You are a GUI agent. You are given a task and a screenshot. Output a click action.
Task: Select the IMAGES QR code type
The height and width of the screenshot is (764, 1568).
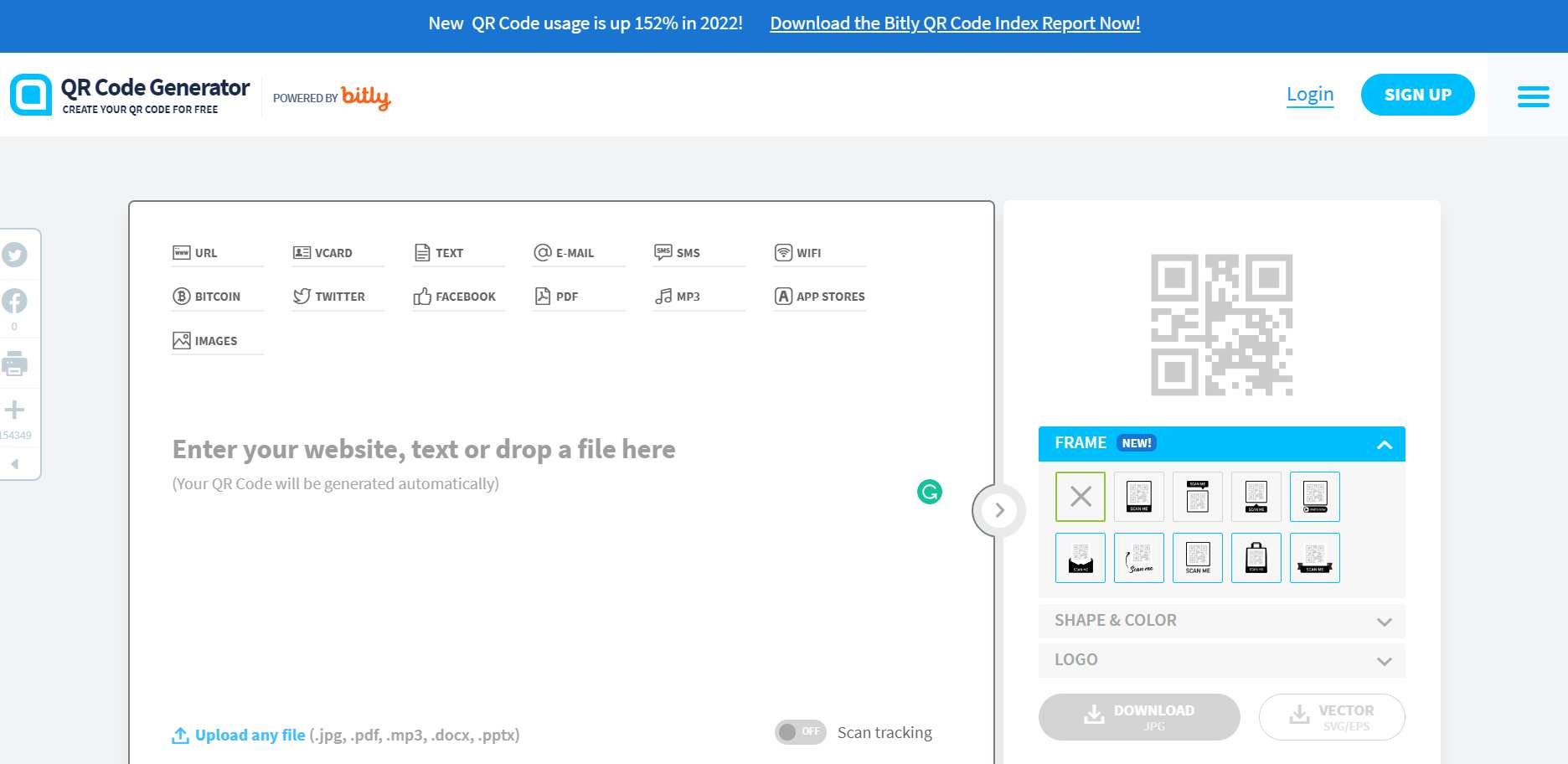(x=216, y=340)
